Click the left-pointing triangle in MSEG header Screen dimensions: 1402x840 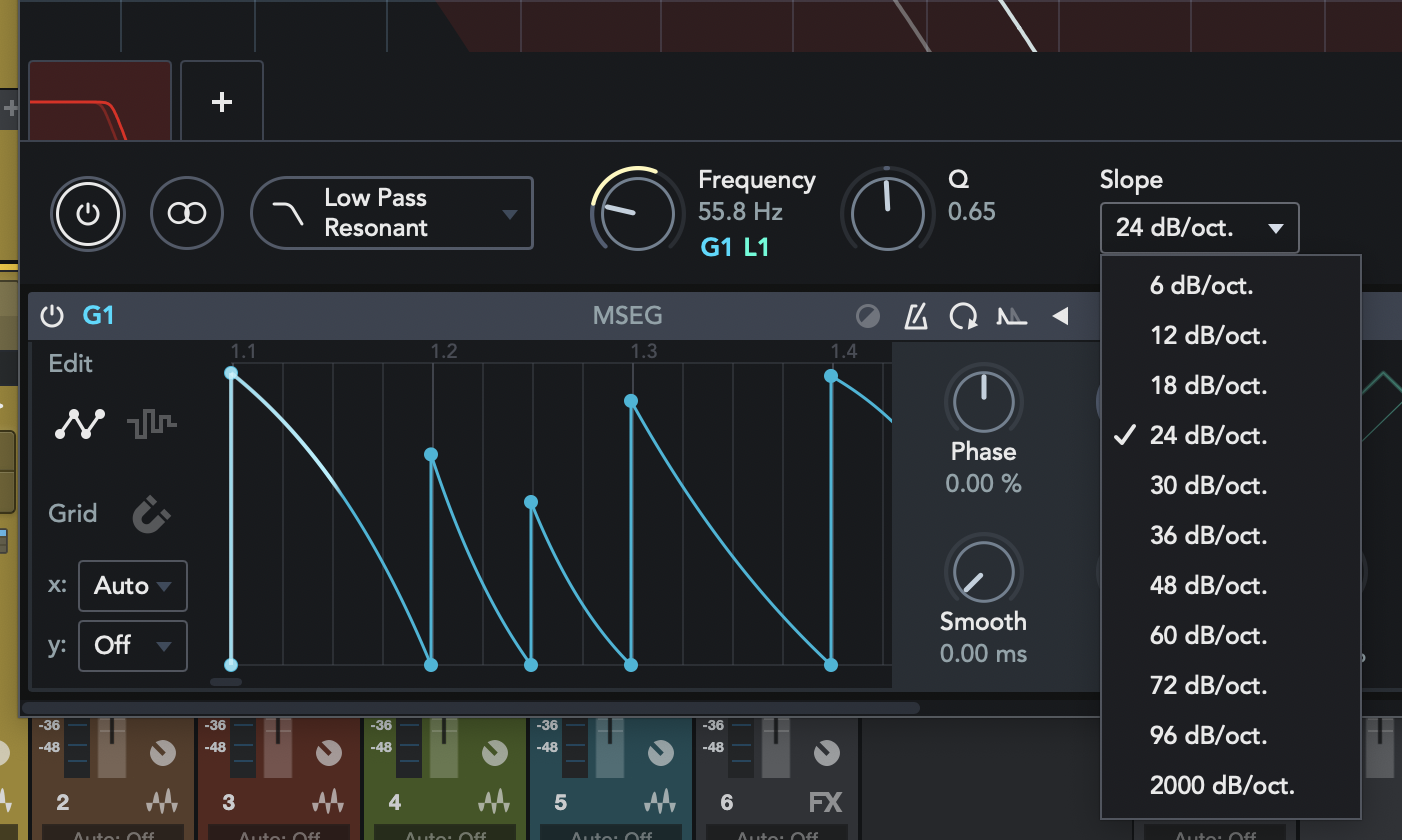(1060, 317)
